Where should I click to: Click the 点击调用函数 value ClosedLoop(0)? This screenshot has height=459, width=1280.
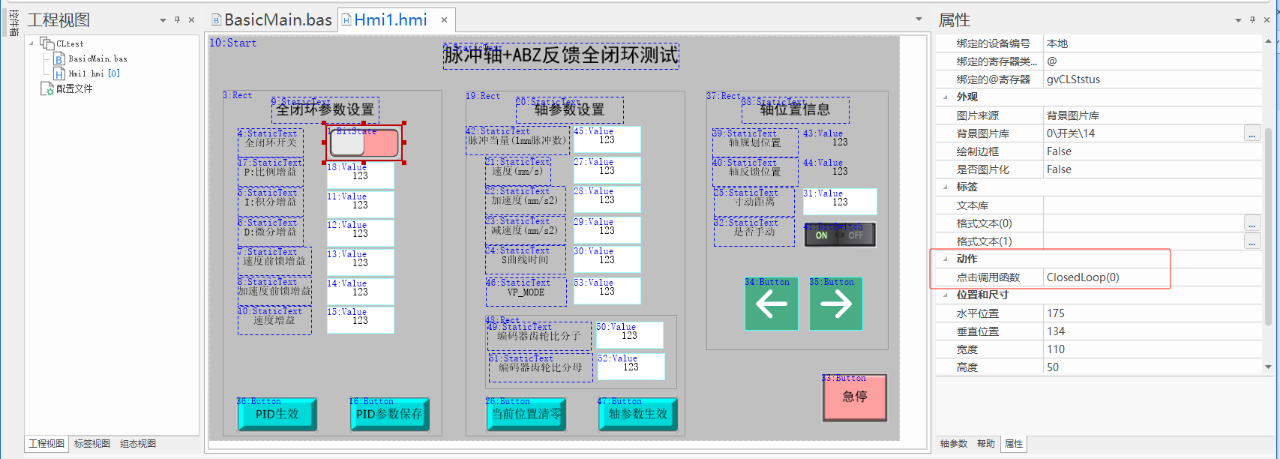pos(1152,277)
